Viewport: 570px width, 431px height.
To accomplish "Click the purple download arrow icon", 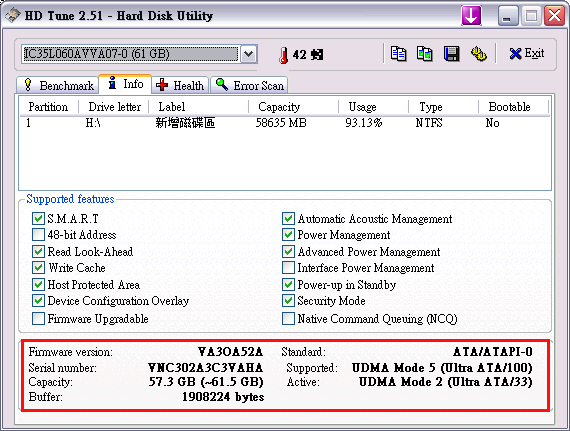I will (471, 16).
